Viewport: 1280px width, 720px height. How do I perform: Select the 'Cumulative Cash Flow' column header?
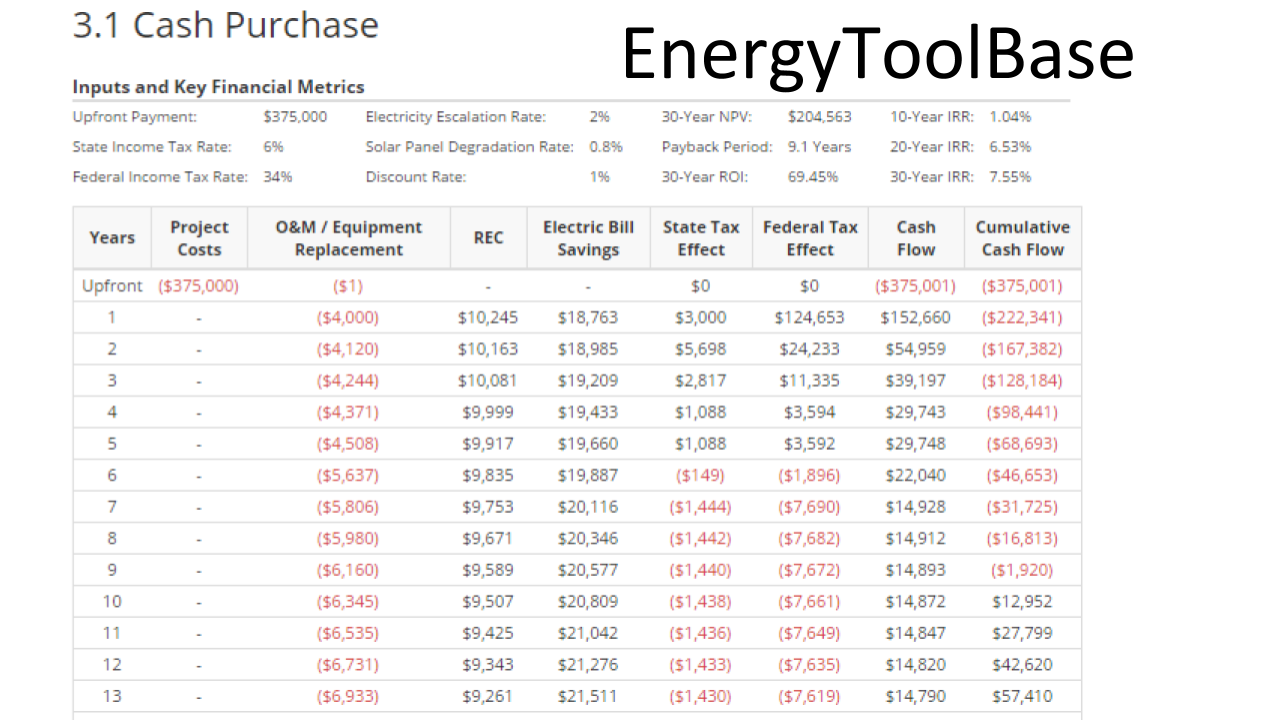(x=1023, y=238)
